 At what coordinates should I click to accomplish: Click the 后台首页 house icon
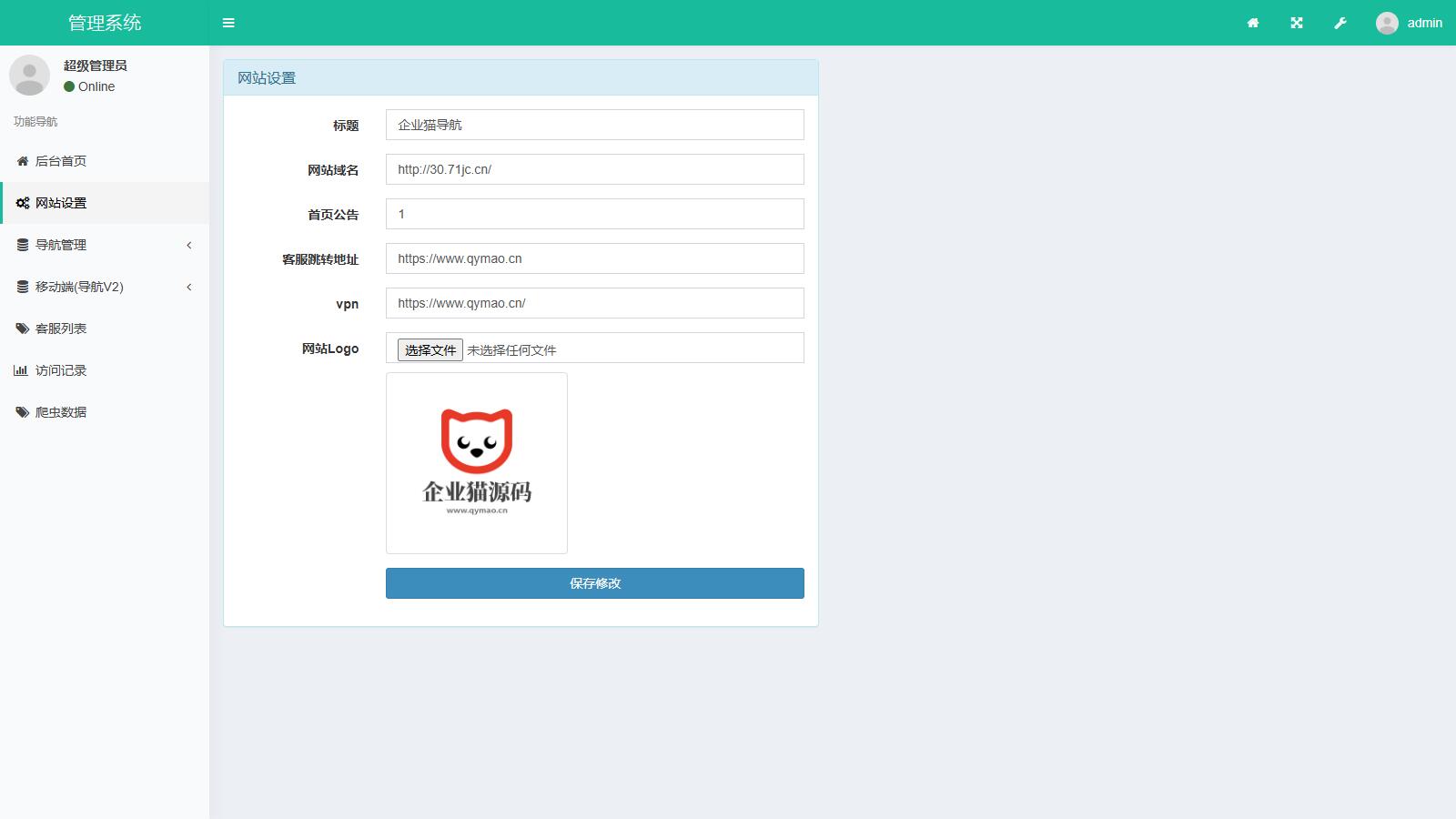[23, 161]
